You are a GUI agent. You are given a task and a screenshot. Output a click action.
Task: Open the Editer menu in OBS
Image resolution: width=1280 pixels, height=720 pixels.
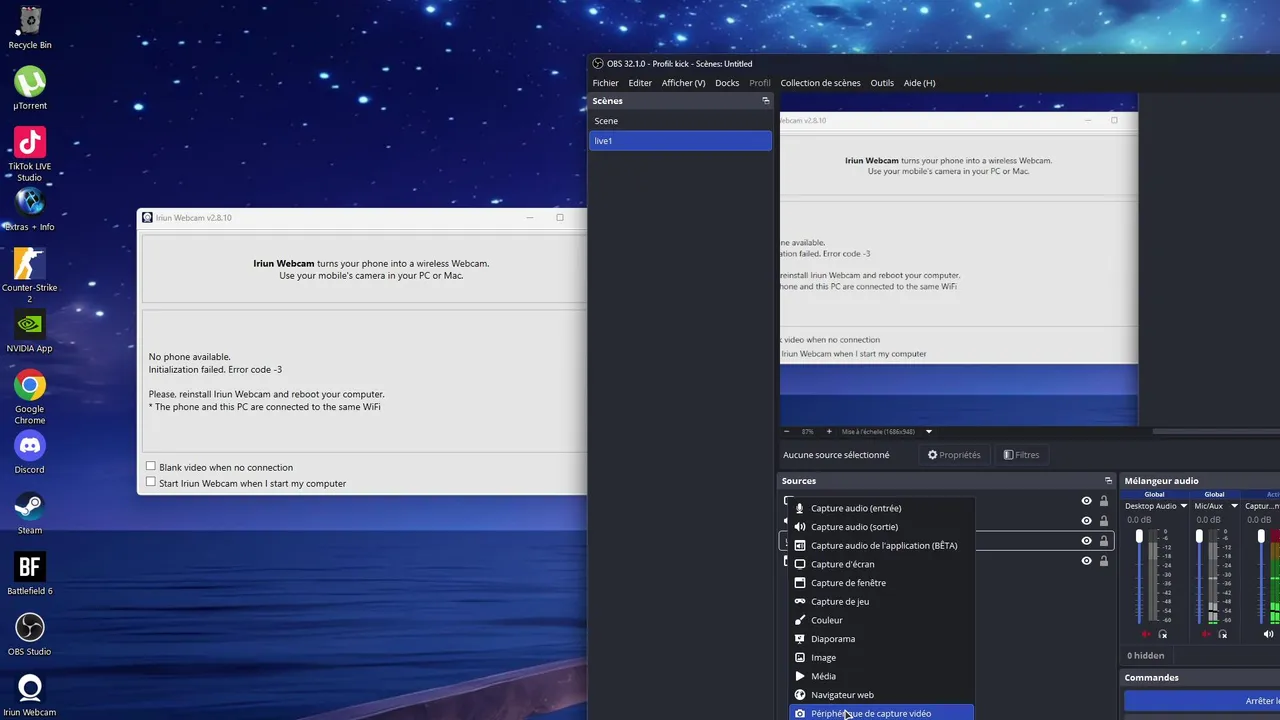pyautogui.click(x=640, y=83)
